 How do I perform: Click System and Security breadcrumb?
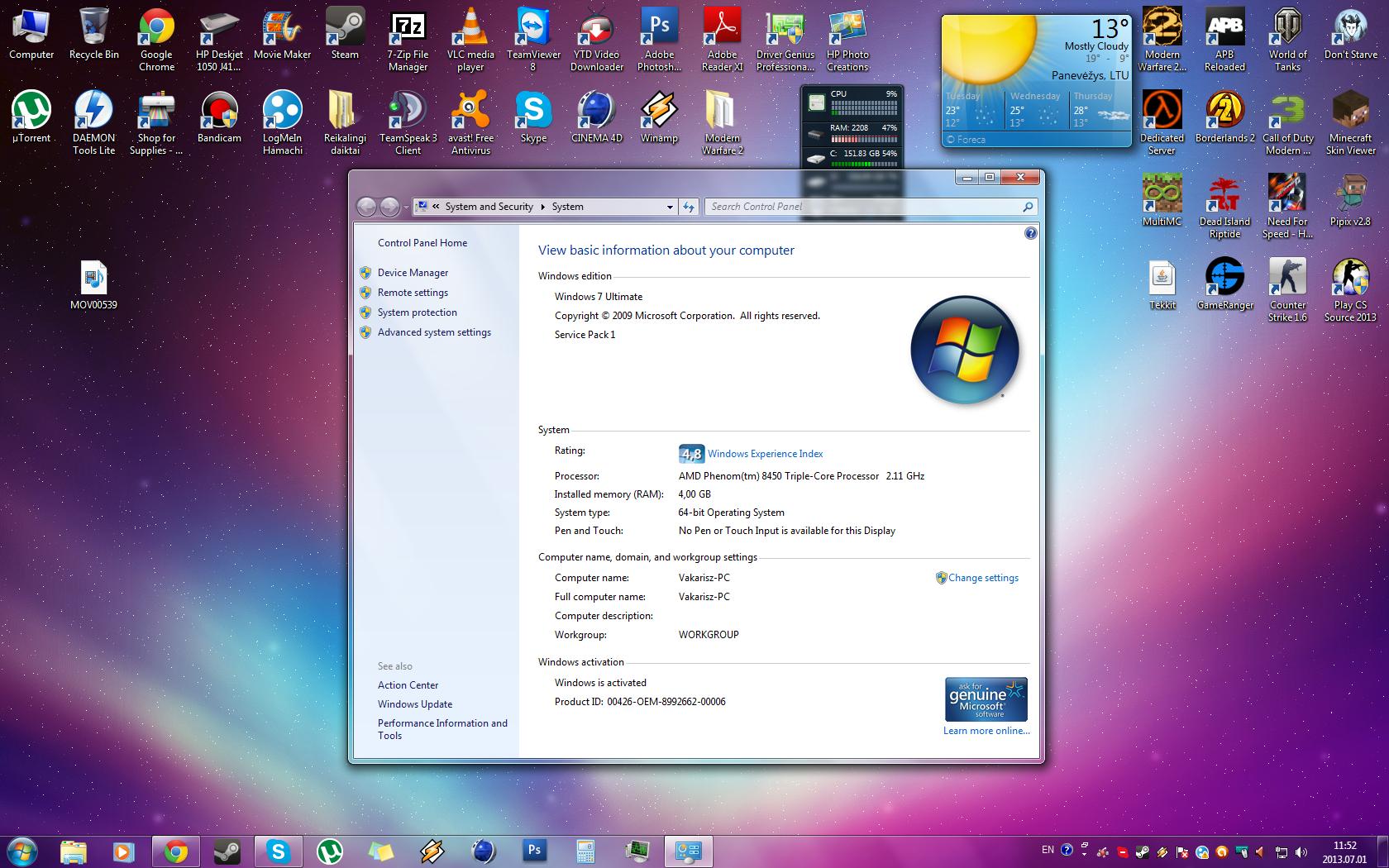(489, 207)
